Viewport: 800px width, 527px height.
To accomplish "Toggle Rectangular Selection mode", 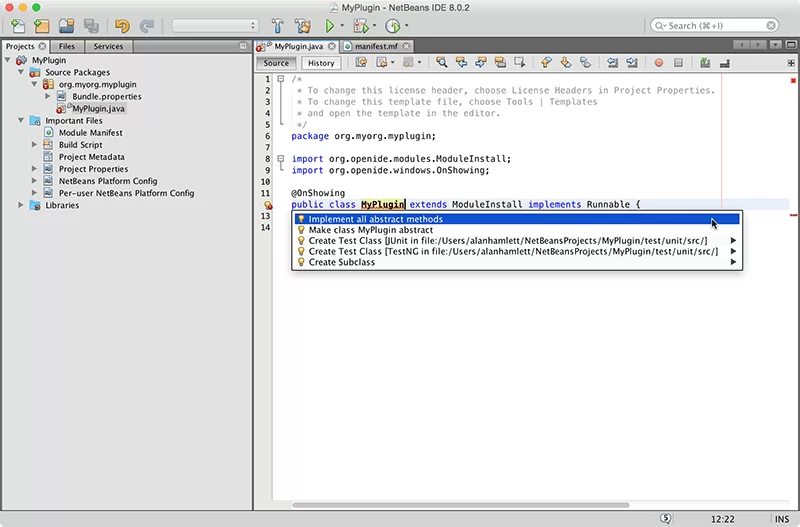I will click(x=519, y=63).
